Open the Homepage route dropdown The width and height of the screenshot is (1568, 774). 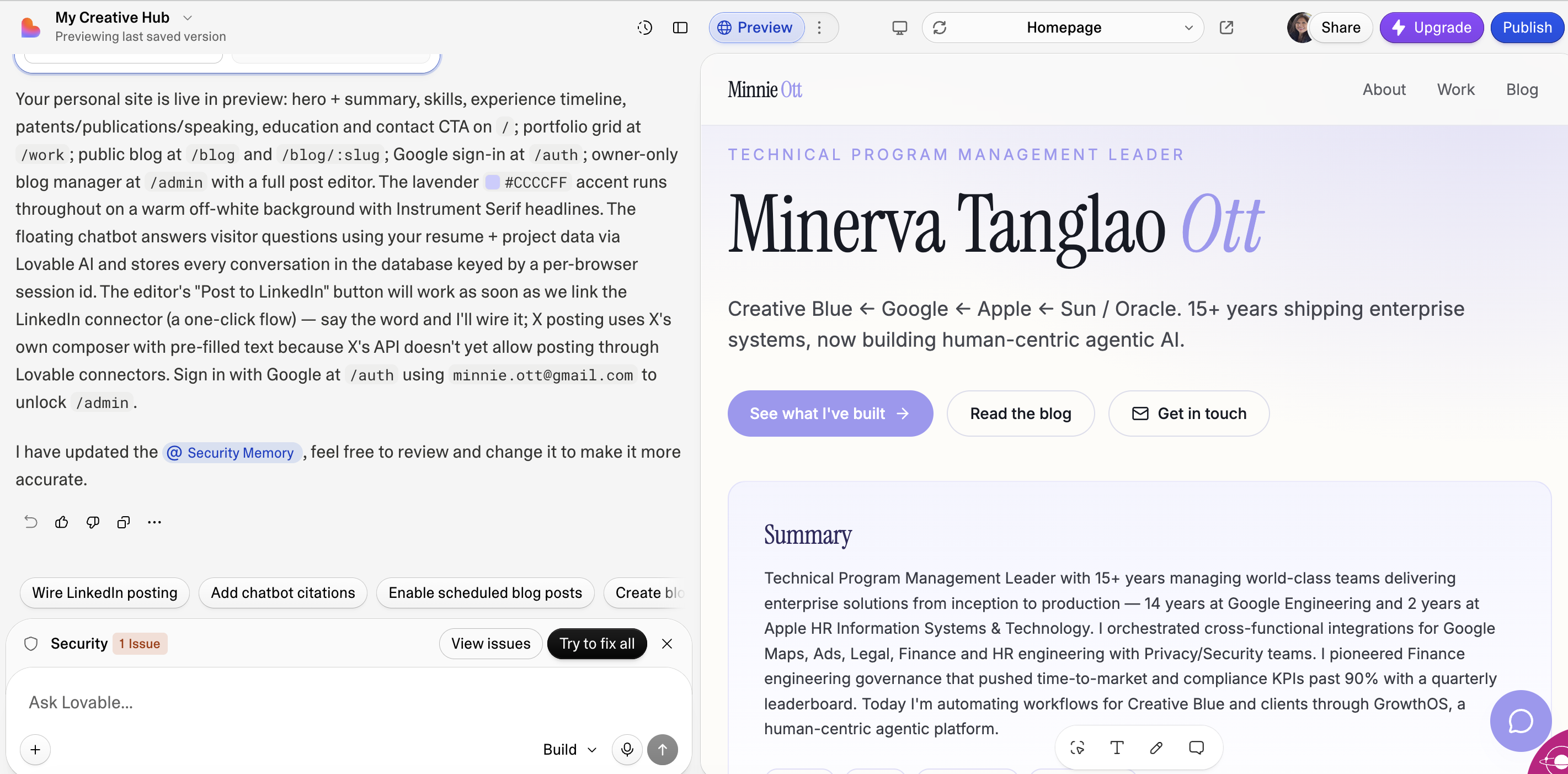click(1063, 28)
